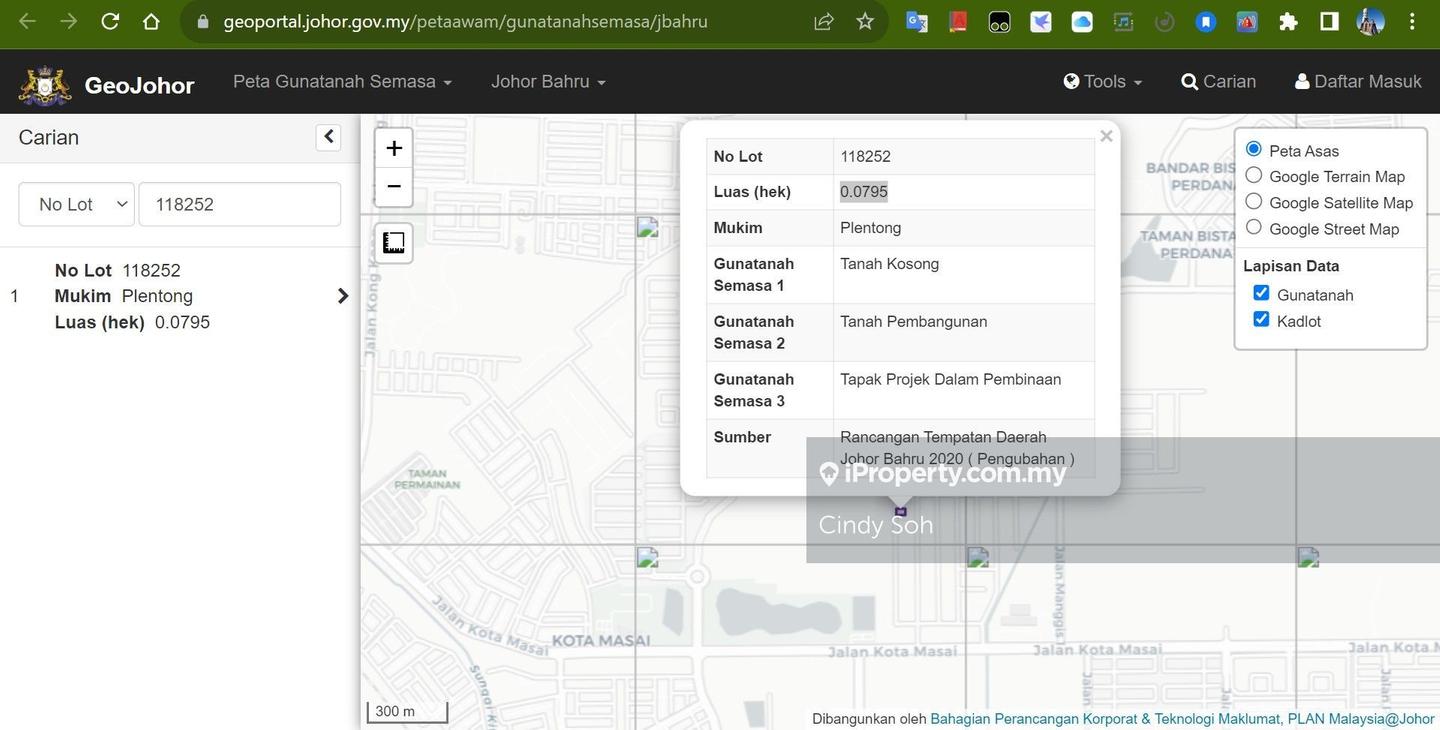This screenshot has width=1440, height=730.
Task: Select Google Satellite Map base layer
Action: pos(1254,202)
